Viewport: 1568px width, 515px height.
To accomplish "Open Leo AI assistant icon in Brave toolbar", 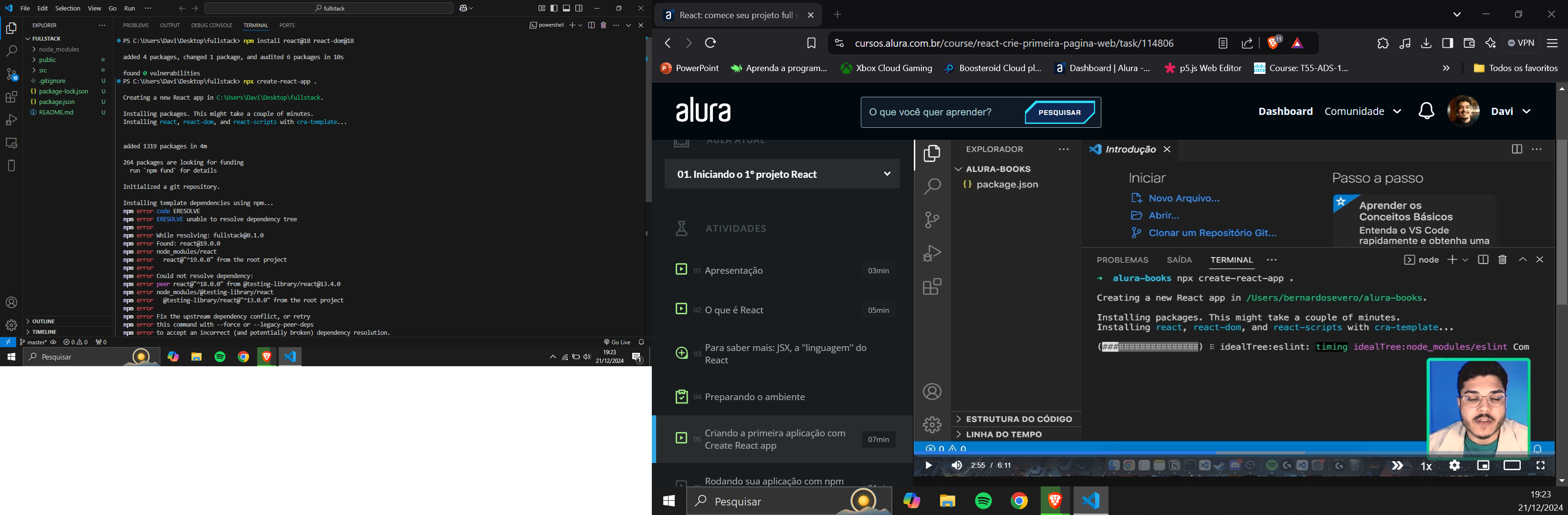I will [x=1491, y=43].
